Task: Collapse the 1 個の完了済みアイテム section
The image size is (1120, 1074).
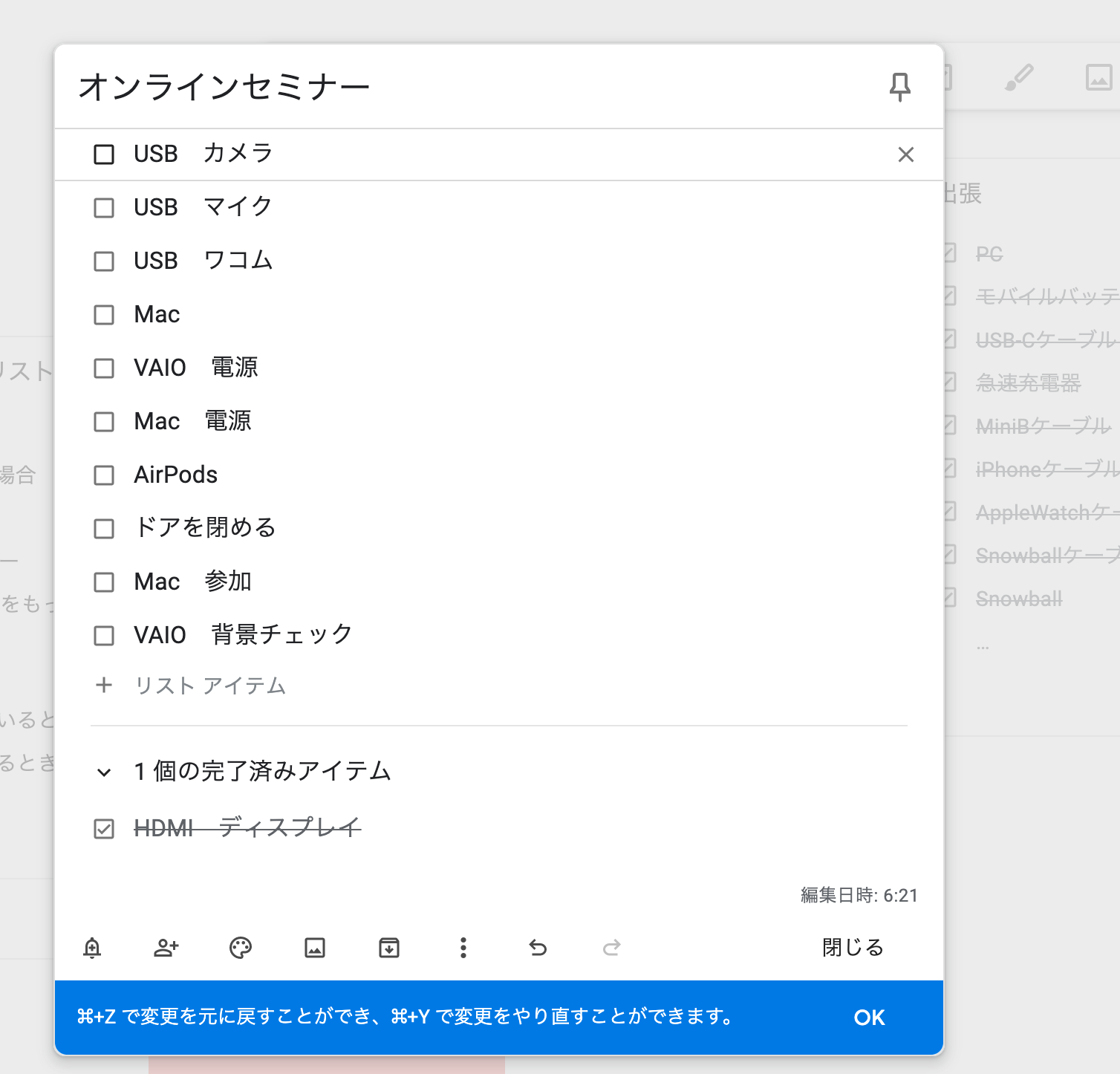Action: 104,772
